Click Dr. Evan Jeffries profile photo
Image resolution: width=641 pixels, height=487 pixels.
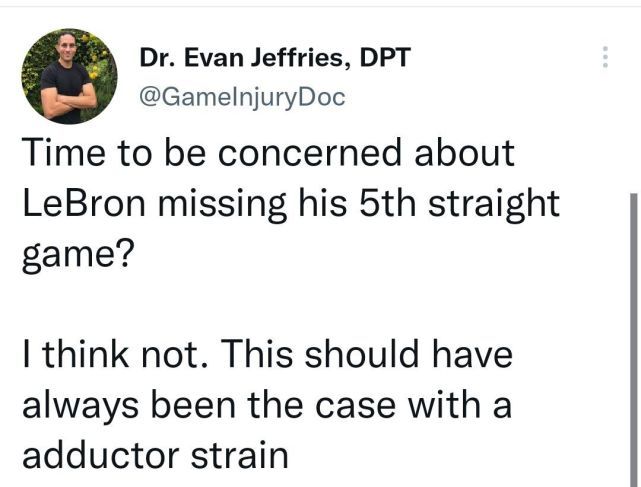coord(69,76)
